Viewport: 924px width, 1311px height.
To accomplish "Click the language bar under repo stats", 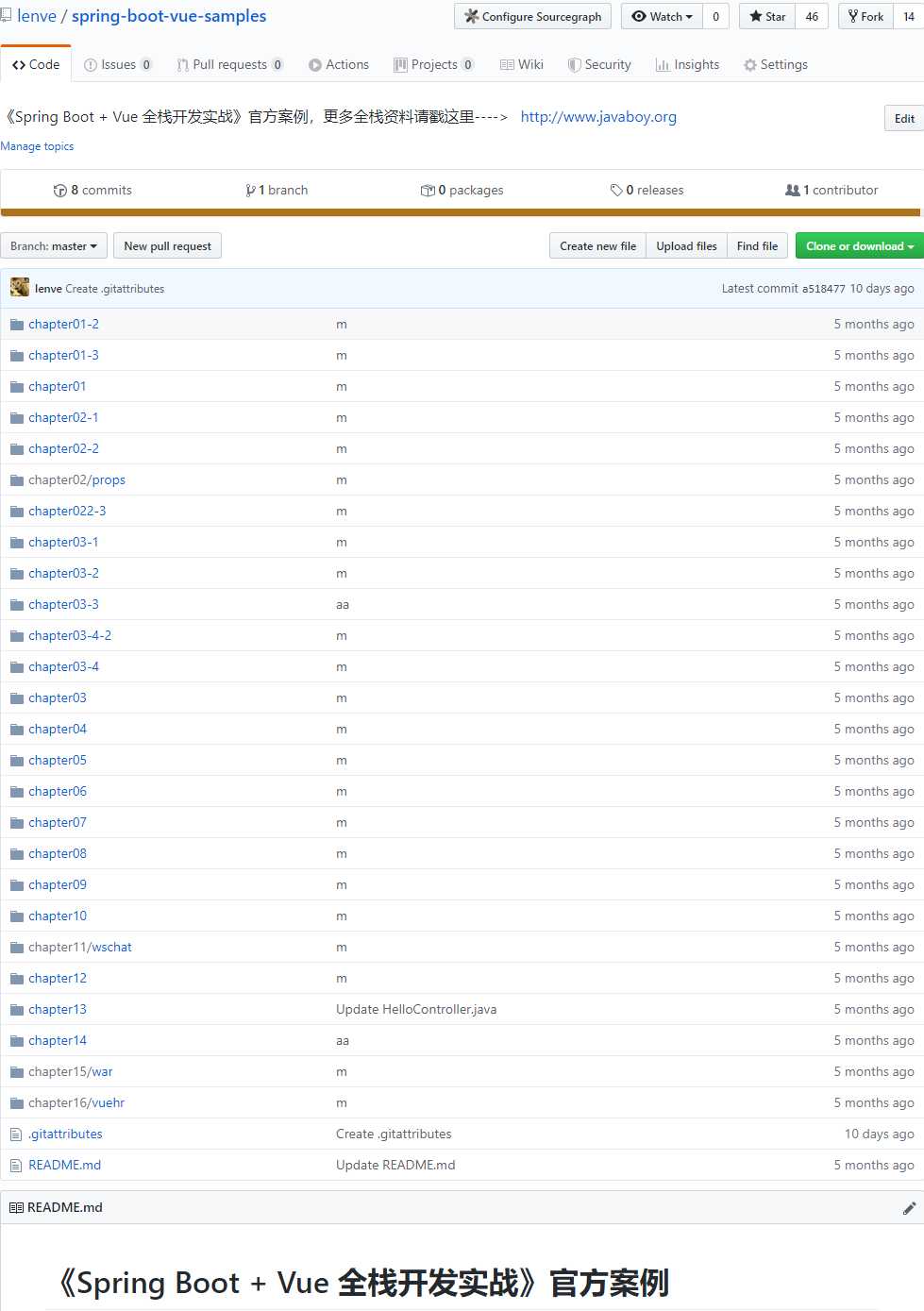I will tap(462, 212).
